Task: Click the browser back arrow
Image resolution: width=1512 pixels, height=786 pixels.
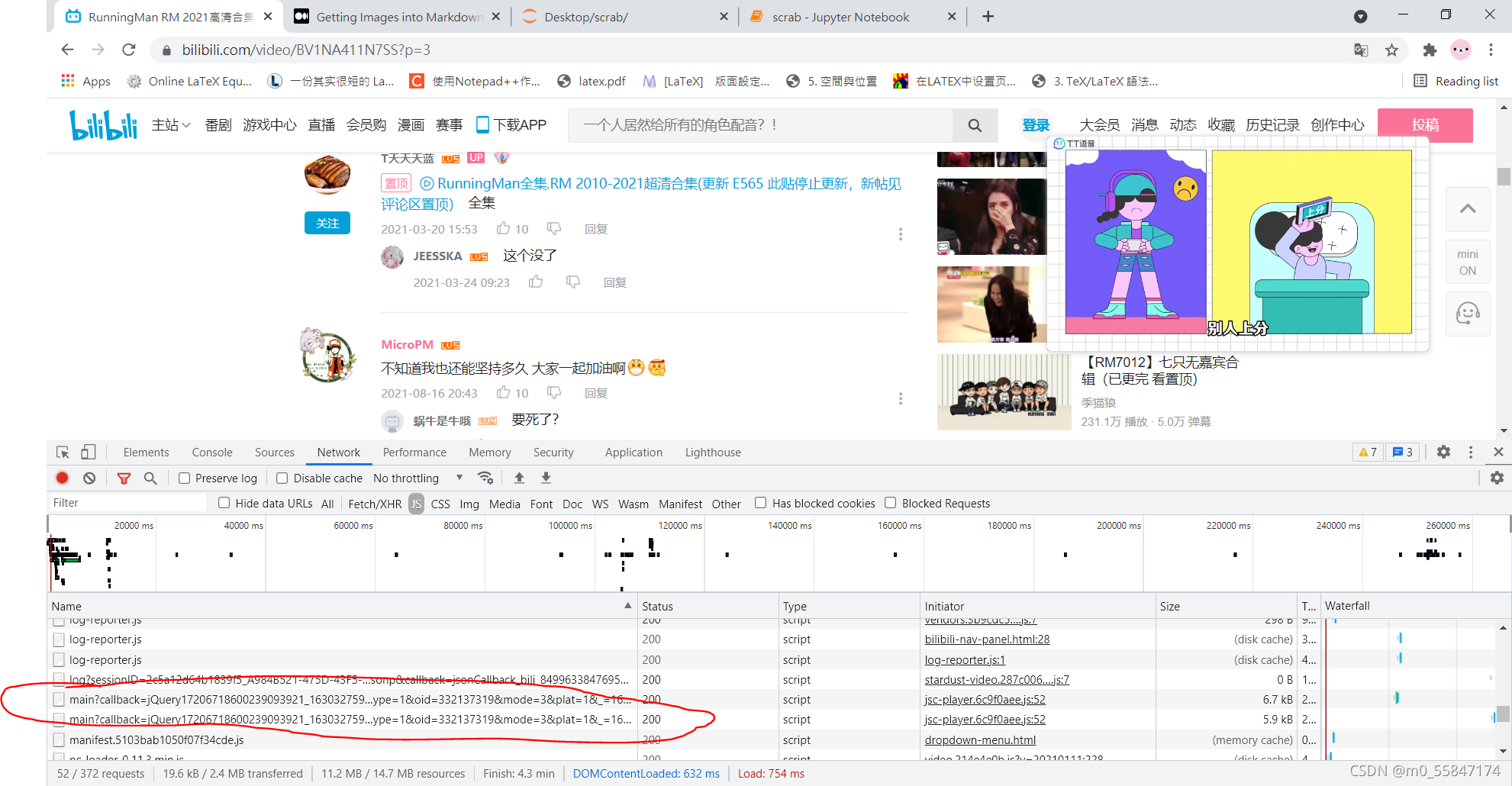Action: 67,50
